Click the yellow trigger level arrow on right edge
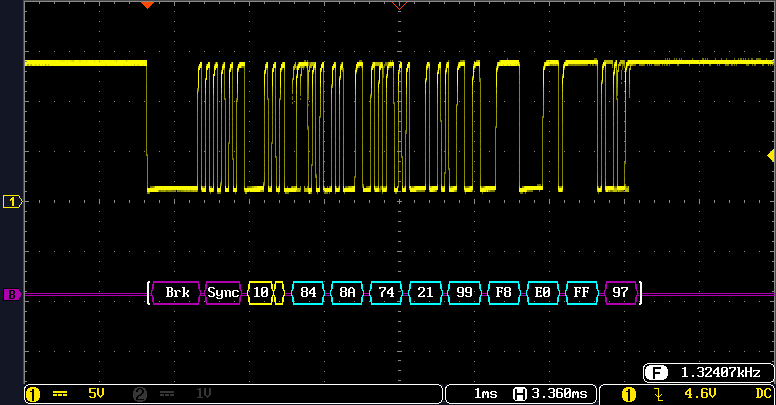This screenshot has width=776, height=405. pos(770,155)
